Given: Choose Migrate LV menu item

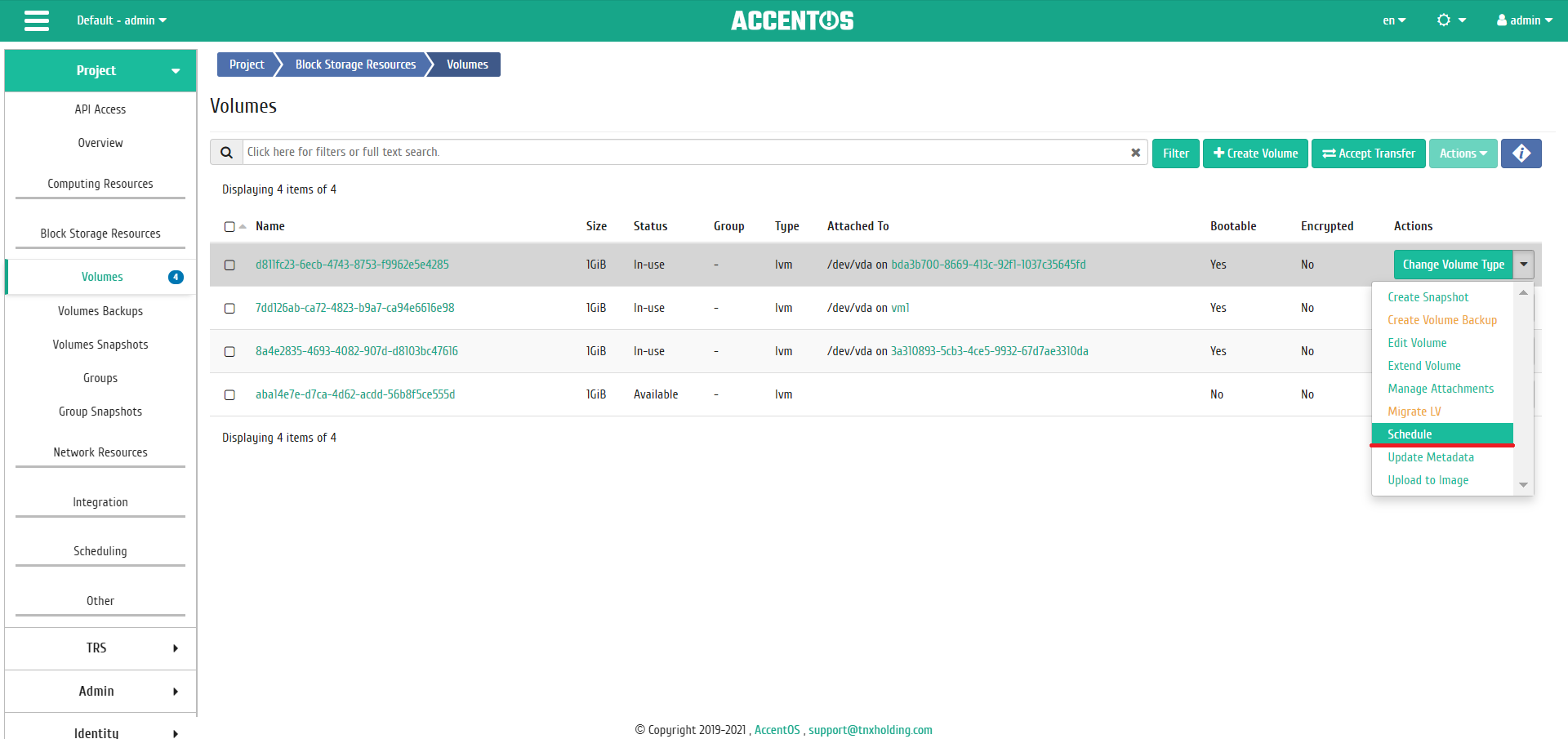Looking at the screenshot, I should tap(1414, 412).
